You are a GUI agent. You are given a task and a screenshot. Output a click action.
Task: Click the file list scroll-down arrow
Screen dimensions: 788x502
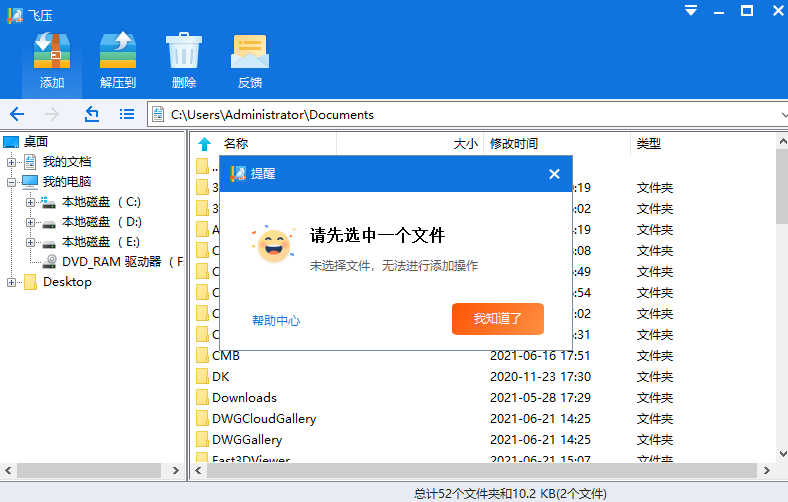point(782,454)
